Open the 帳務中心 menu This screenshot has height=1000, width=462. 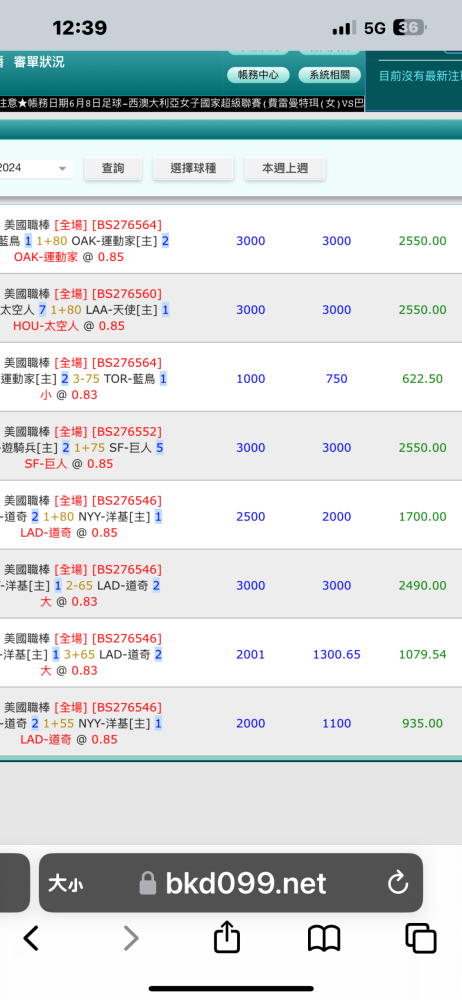coord(258,75)
